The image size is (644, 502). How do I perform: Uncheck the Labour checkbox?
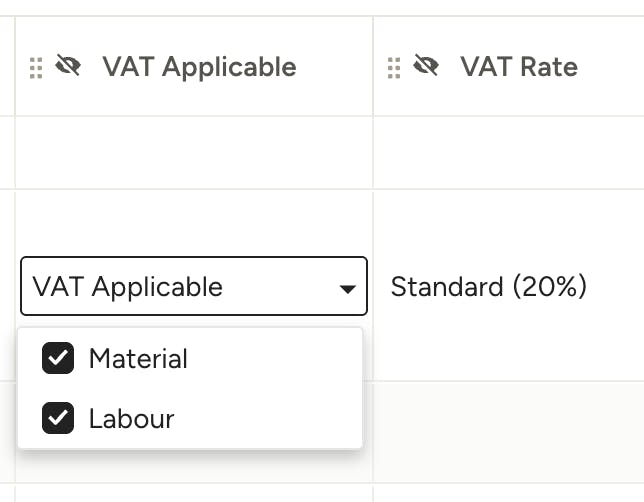coord(58,418)
